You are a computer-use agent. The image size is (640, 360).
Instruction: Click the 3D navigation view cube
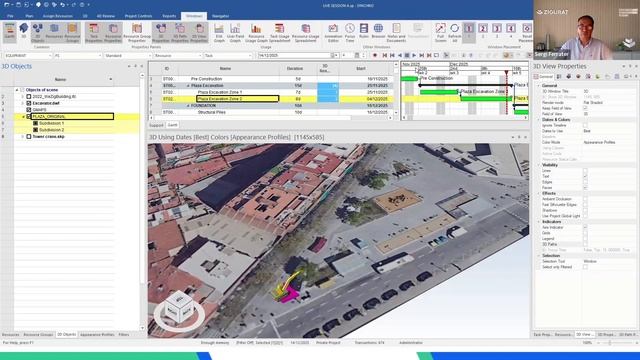[x=179, y=309]
